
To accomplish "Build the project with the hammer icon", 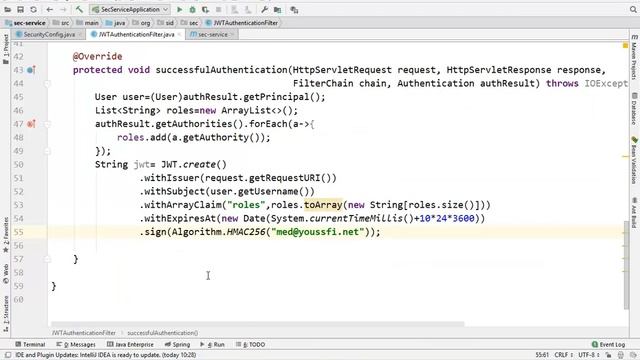I will pyautogui.click(x=80, y=9).
